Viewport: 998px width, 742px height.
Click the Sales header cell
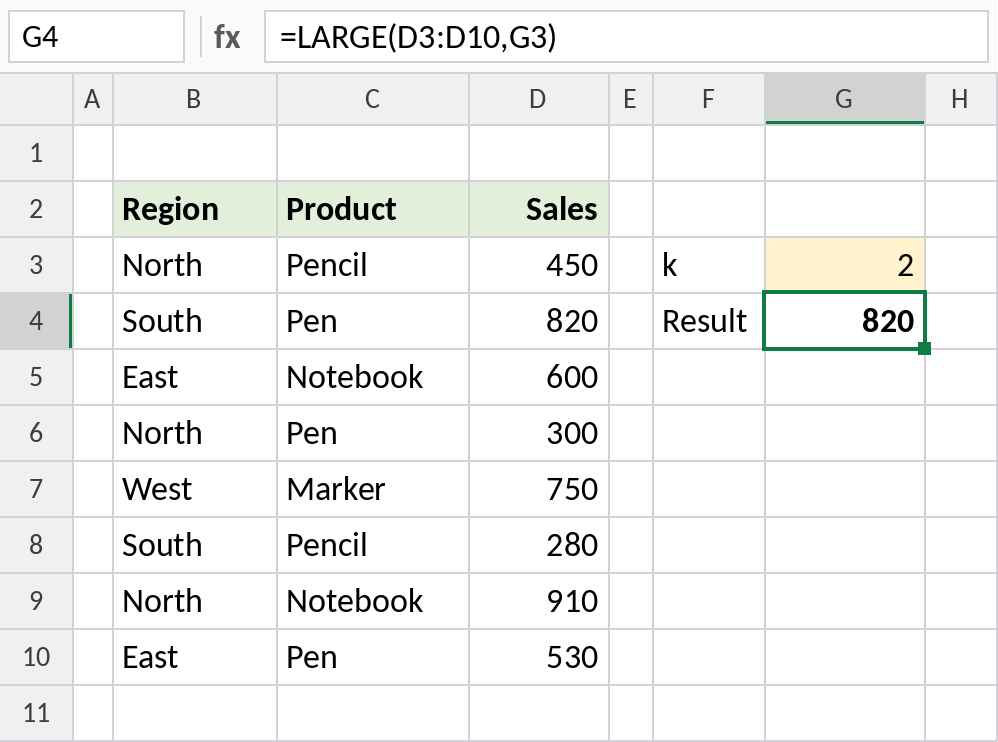click(539, 209)
